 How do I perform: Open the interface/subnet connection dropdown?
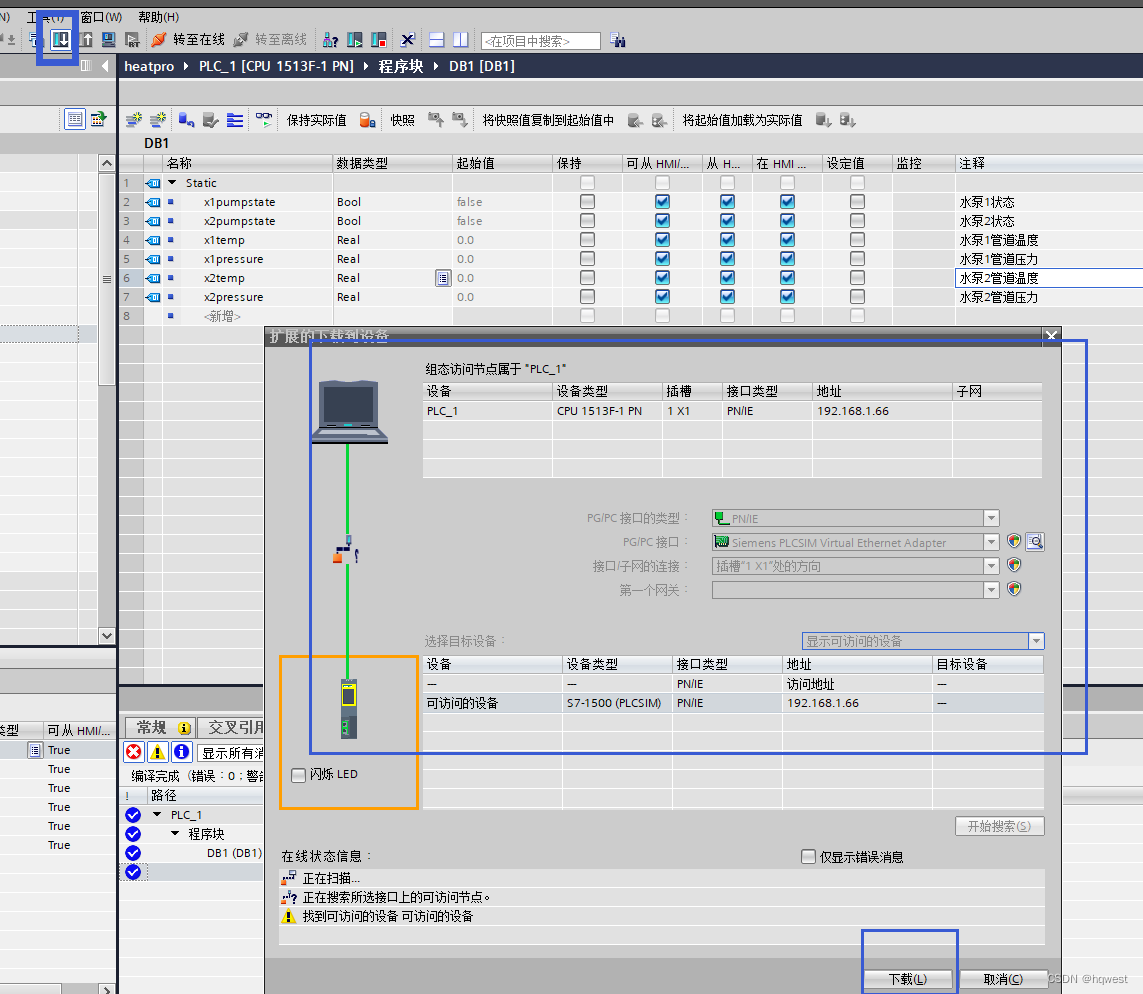991,566
